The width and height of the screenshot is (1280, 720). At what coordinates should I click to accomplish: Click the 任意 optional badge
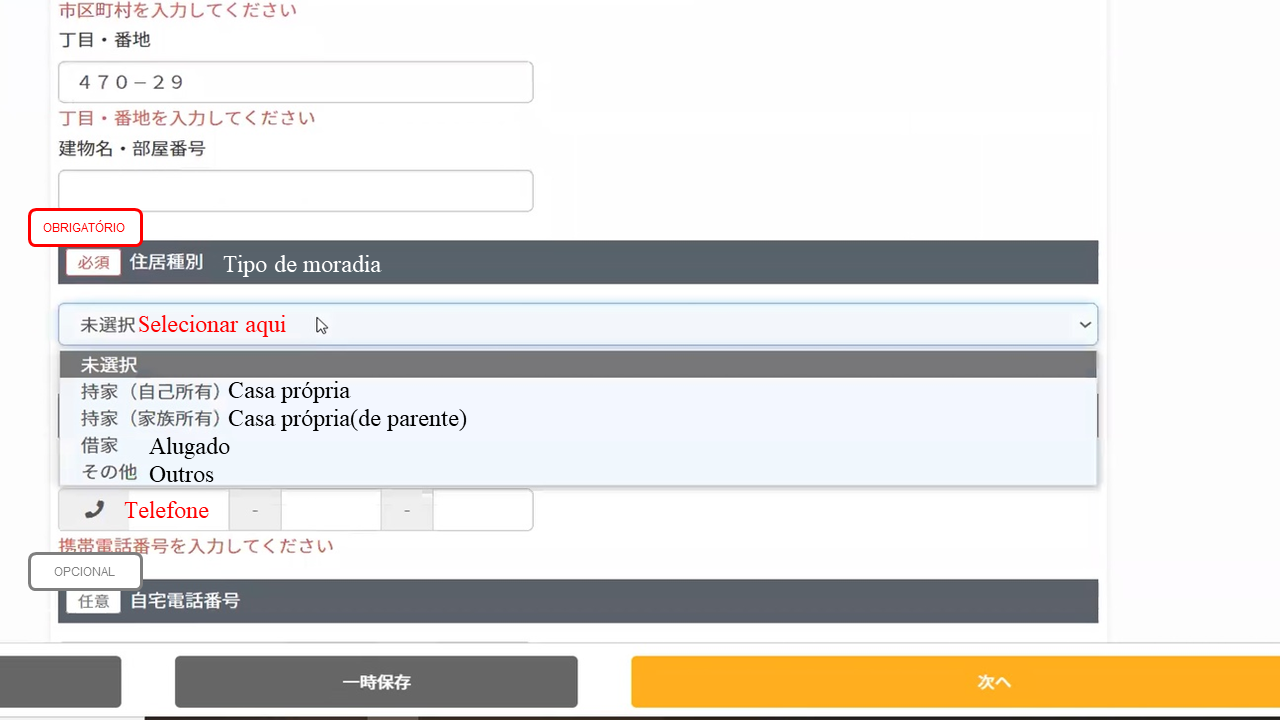(x=93, y=601)
